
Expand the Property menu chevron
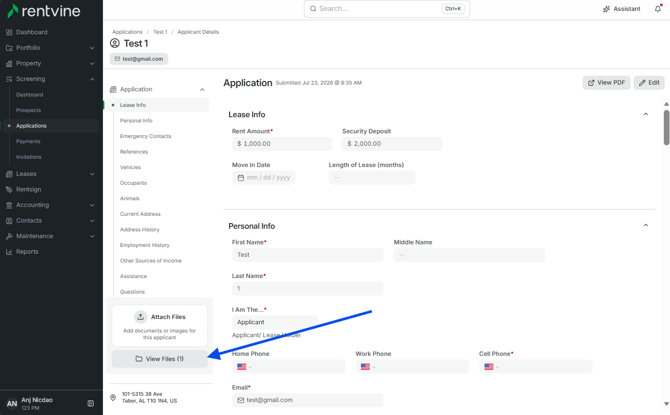[92, 63]
